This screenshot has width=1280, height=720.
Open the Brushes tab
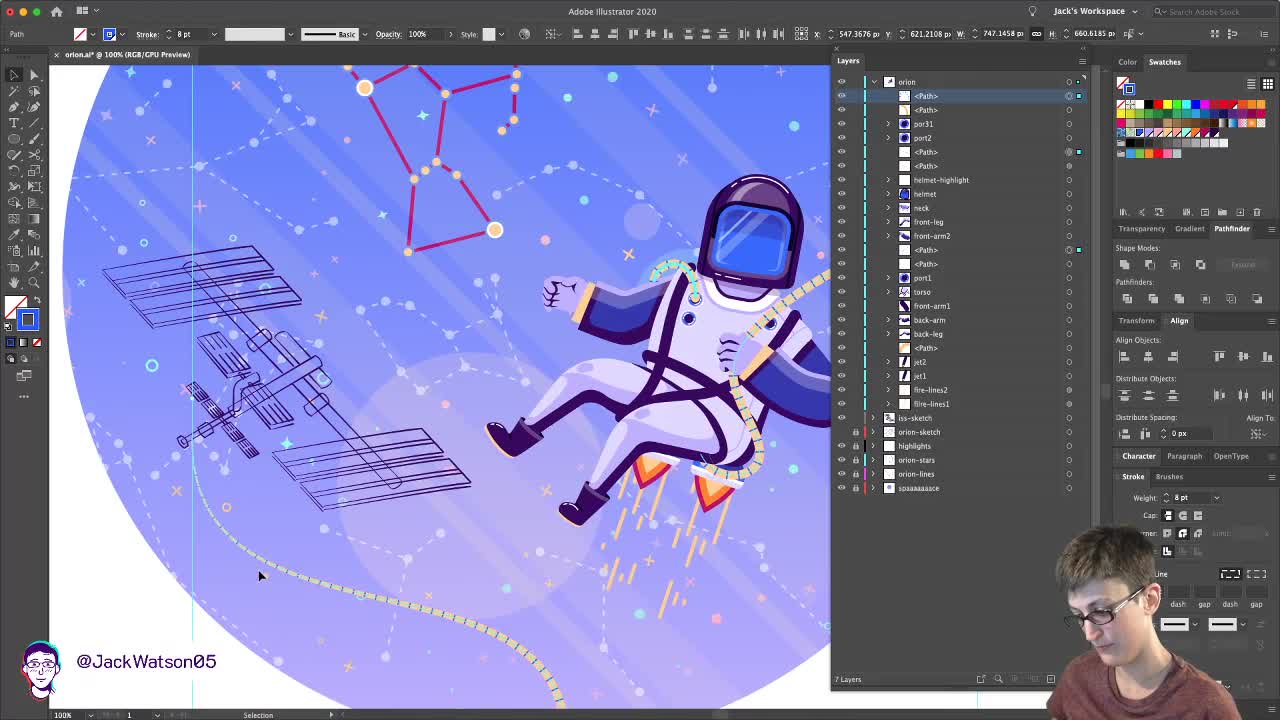click(1168, 477)
